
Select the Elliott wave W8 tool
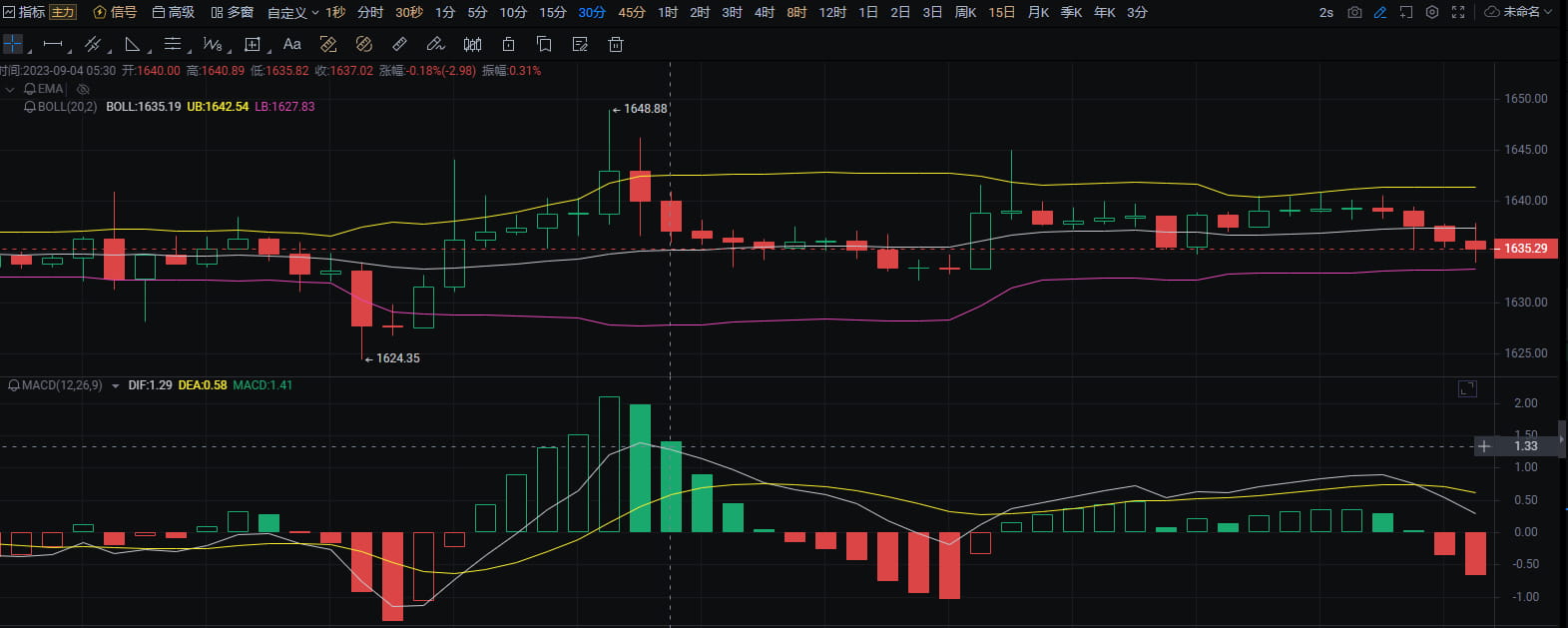(212, 44)
